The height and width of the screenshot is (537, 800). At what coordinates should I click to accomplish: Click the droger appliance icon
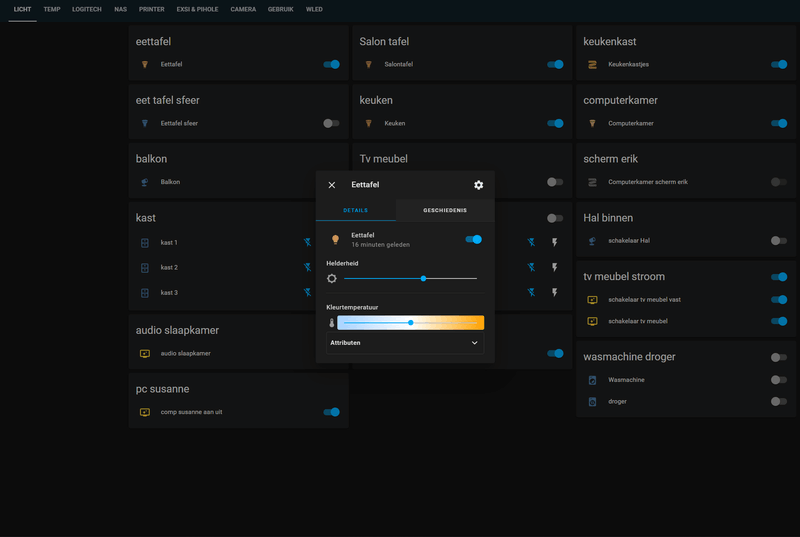[592, 401]
